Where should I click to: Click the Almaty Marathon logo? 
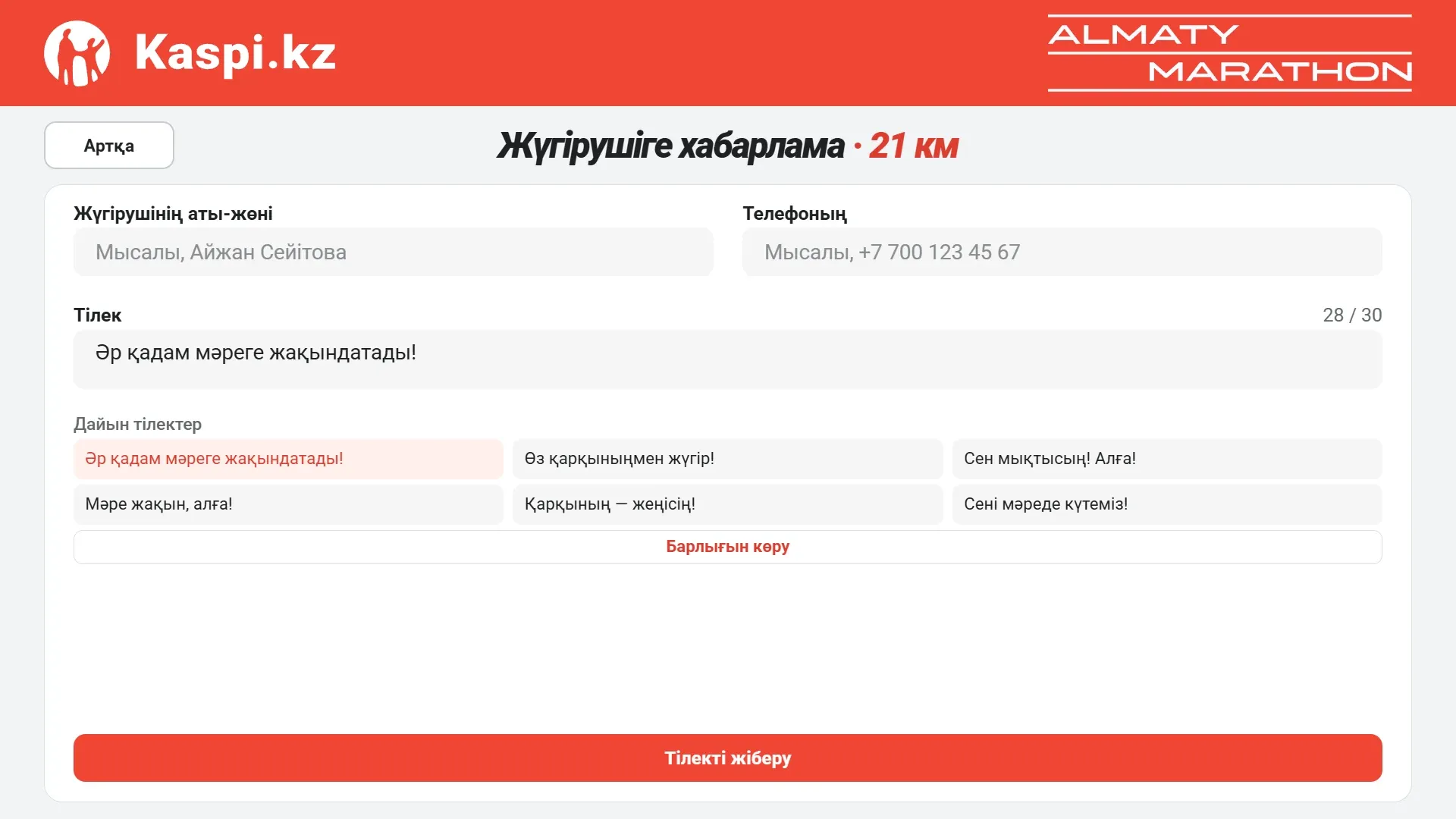[x=1229, y=53]
